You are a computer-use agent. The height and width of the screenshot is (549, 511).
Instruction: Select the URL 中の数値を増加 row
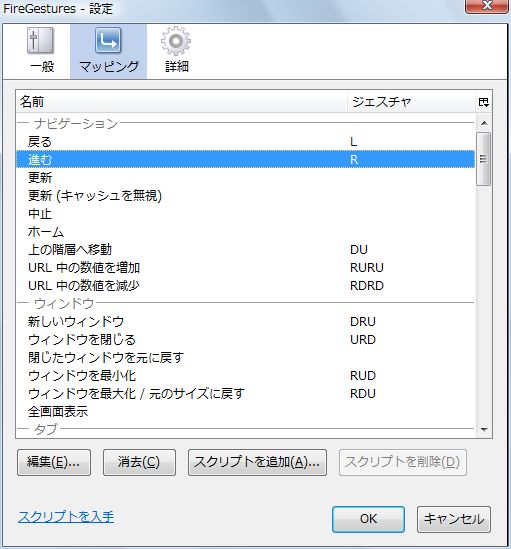point(245,268)
